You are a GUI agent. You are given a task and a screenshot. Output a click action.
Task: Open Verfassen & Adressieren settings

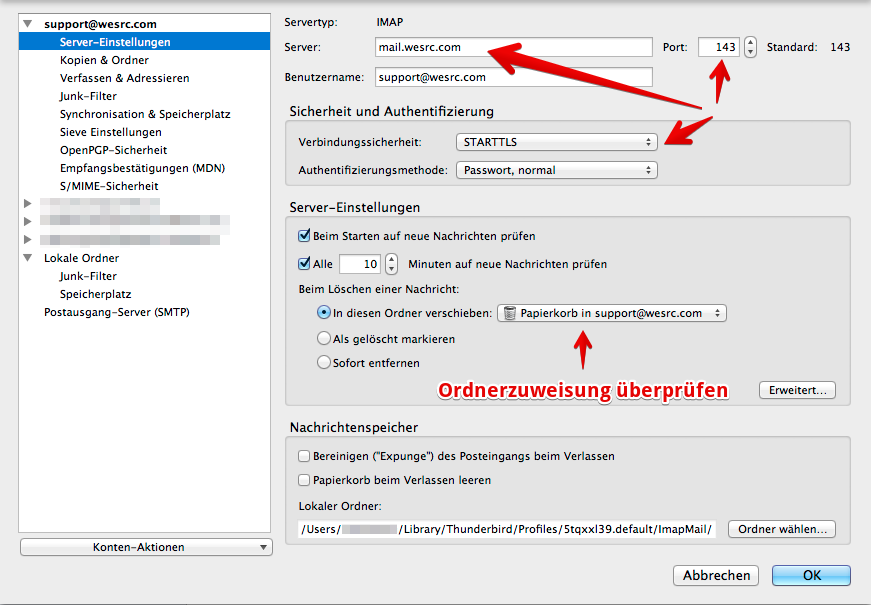click(x=124, y=78)
